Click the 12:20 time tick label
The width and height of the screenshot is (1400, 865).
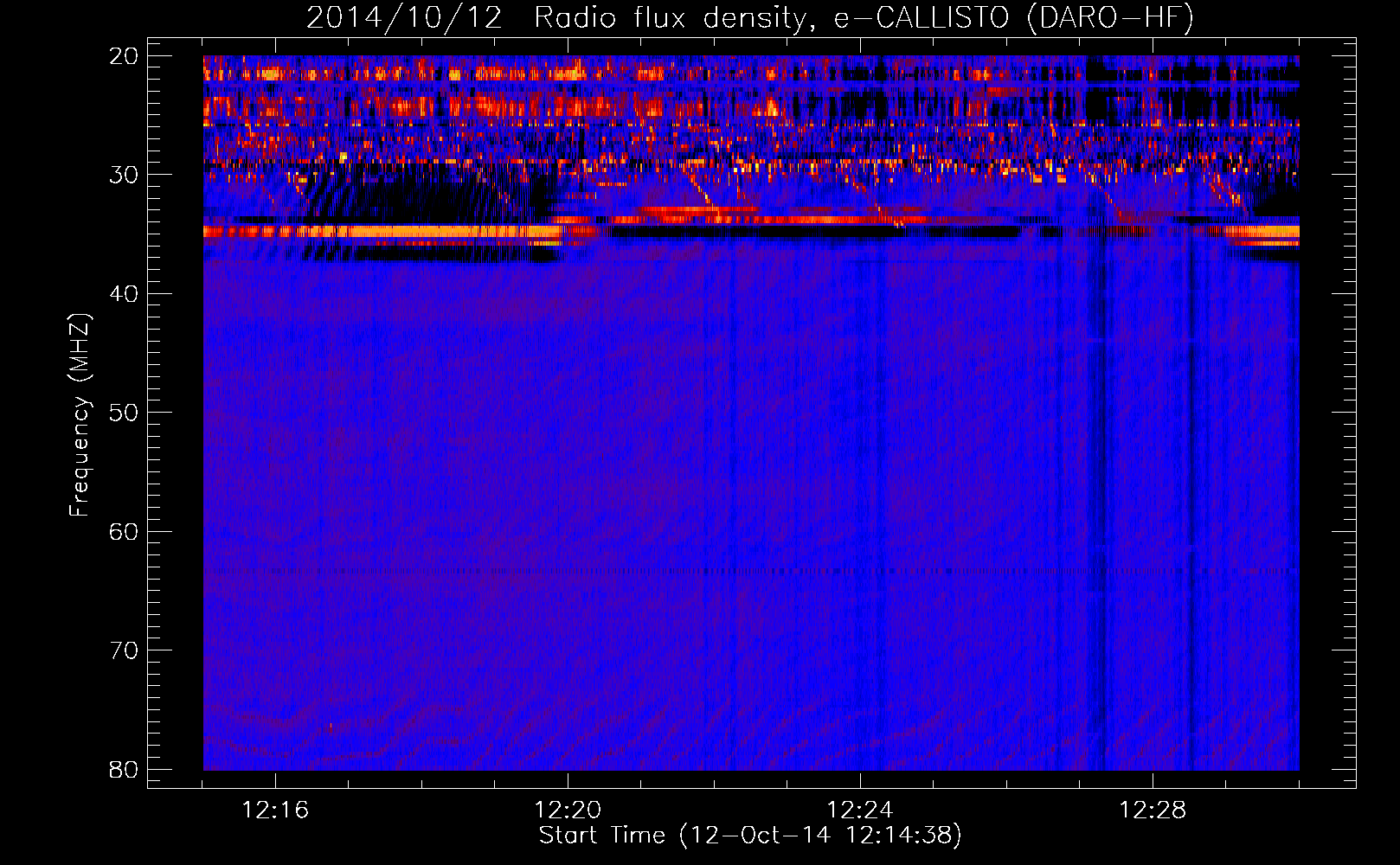pyautogui.click(x=568, y=811)
